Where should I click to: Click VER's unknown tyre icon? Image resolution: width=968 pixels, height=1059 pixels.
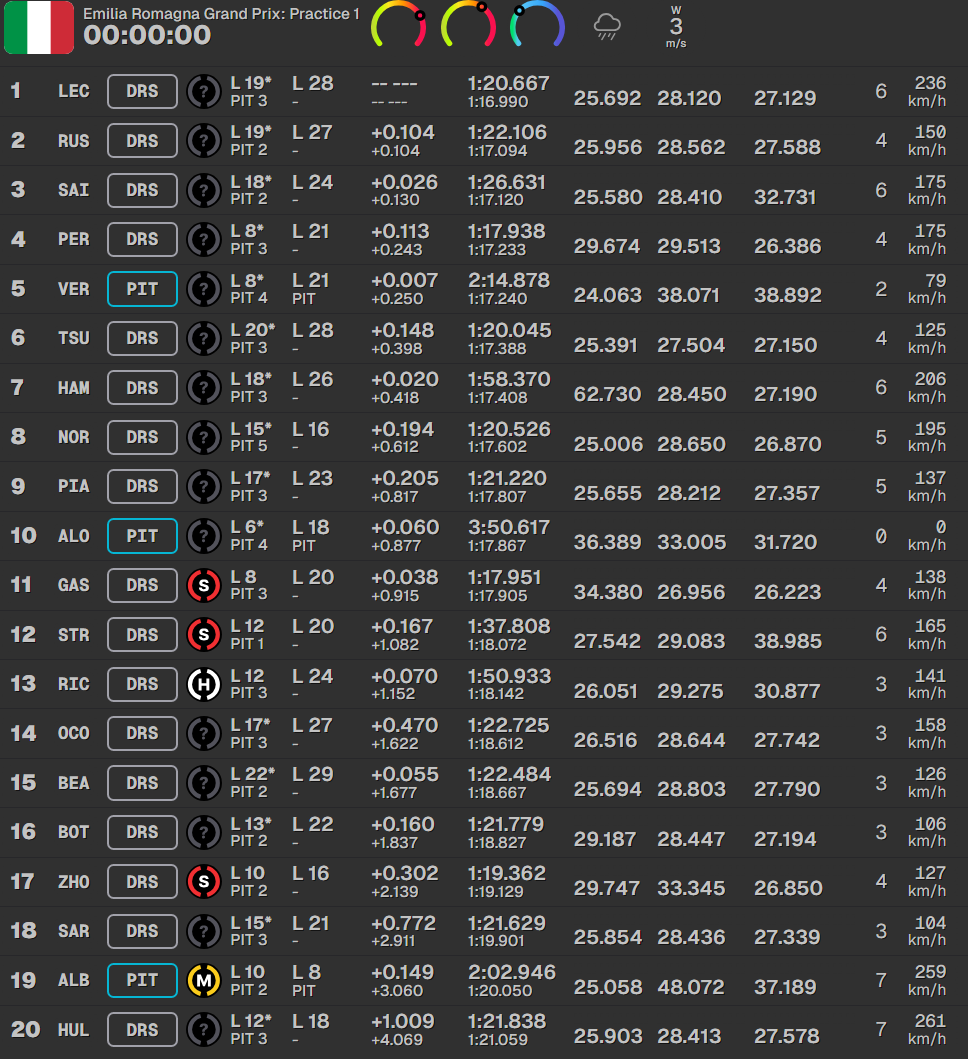(x=204, y=289)
